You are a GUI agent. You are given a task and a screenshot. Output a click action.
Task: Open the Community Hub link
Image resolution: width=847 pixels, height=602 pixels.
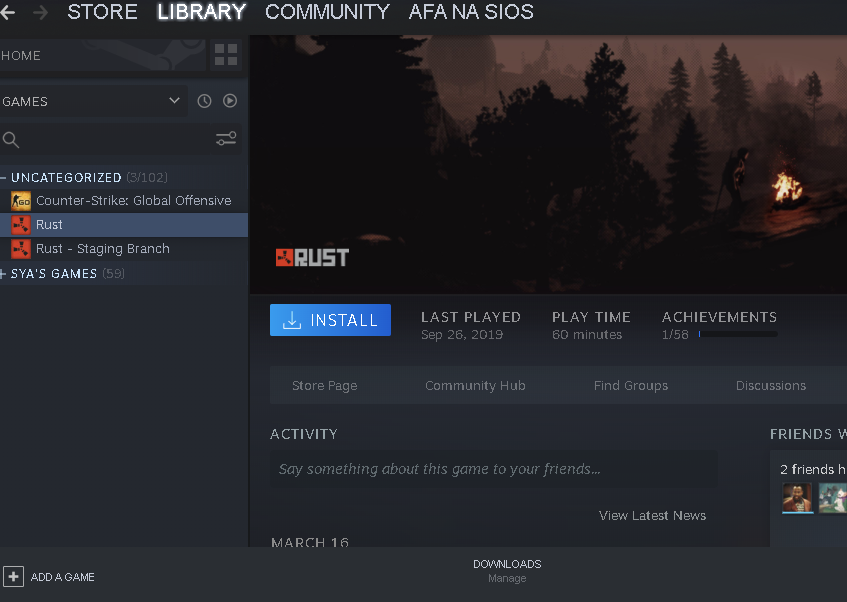click(475, 385)
